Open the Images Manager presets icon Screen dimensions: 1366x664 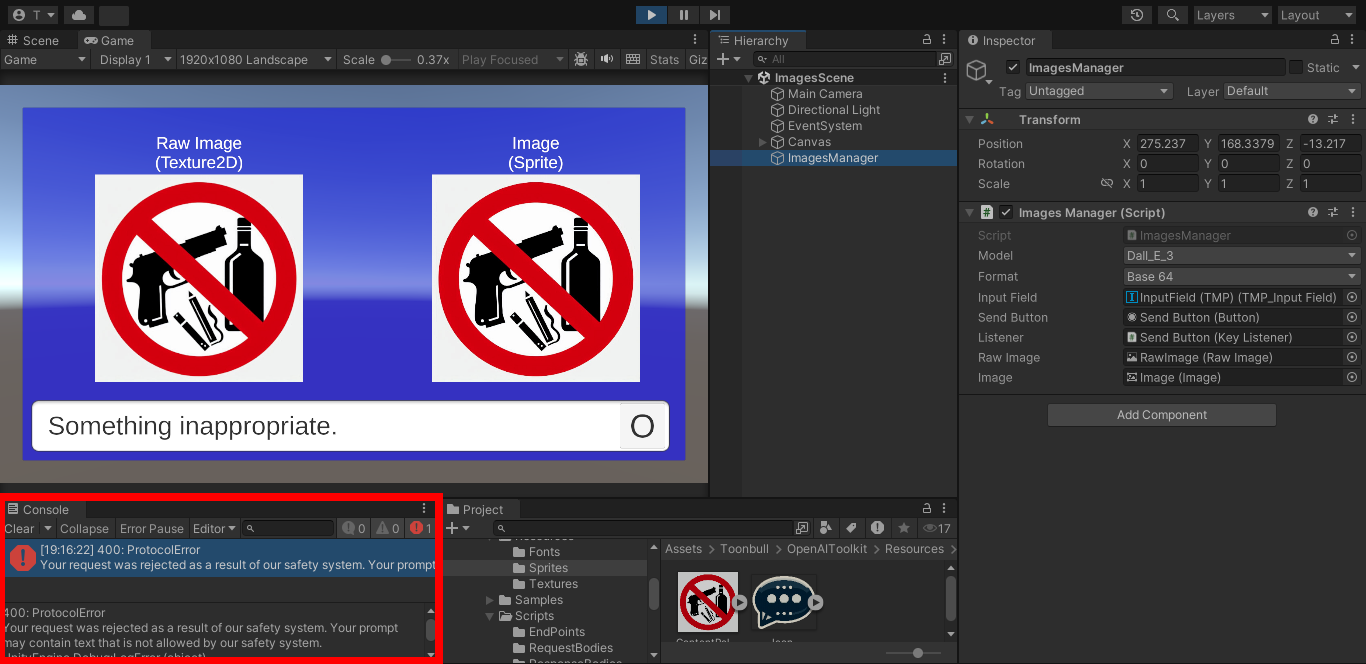[x=1333, y=212]
